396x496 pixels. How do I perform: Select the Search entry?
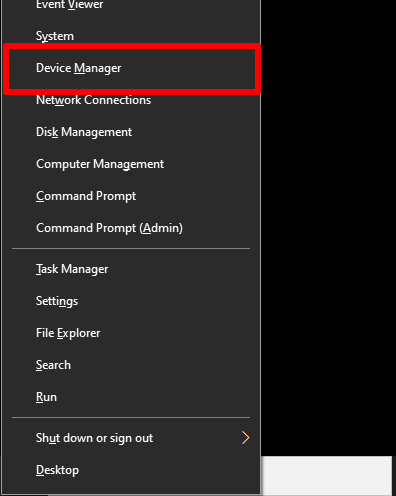(x=131, y=365)
